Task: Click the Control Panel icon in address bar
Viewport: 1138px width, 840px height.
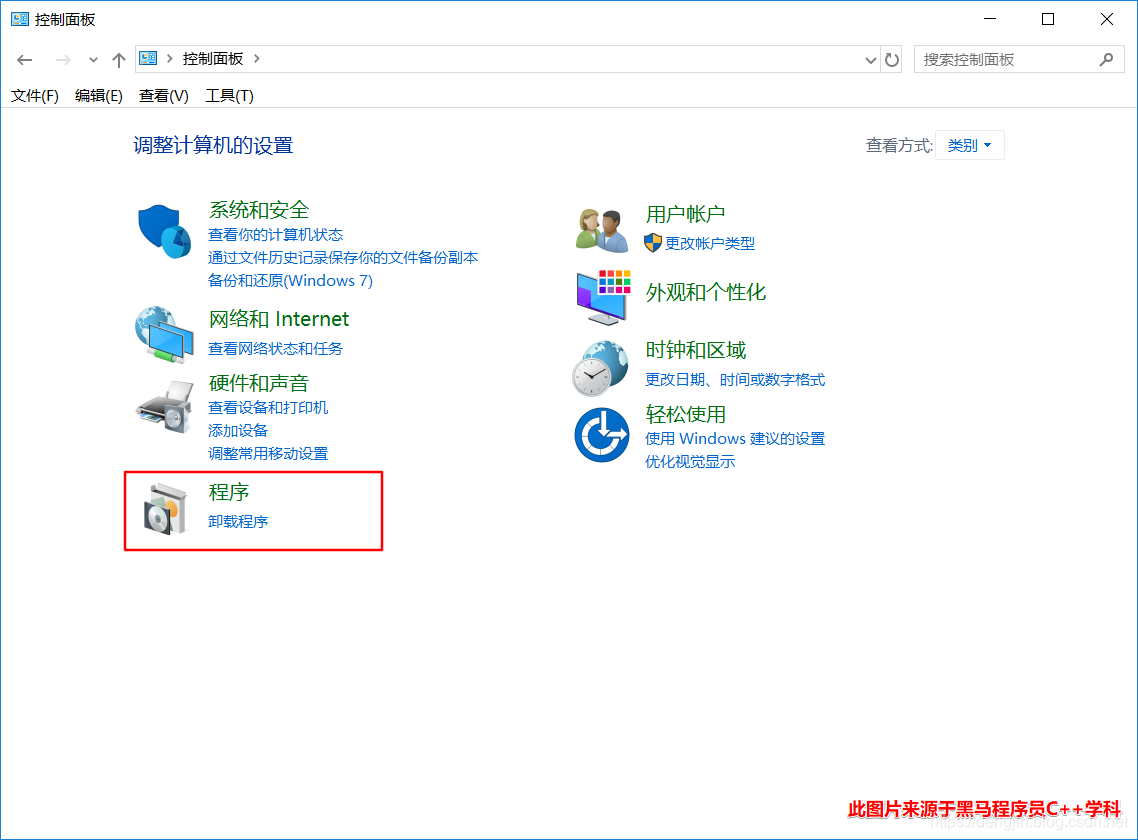Action: click(x=148, y=59)
